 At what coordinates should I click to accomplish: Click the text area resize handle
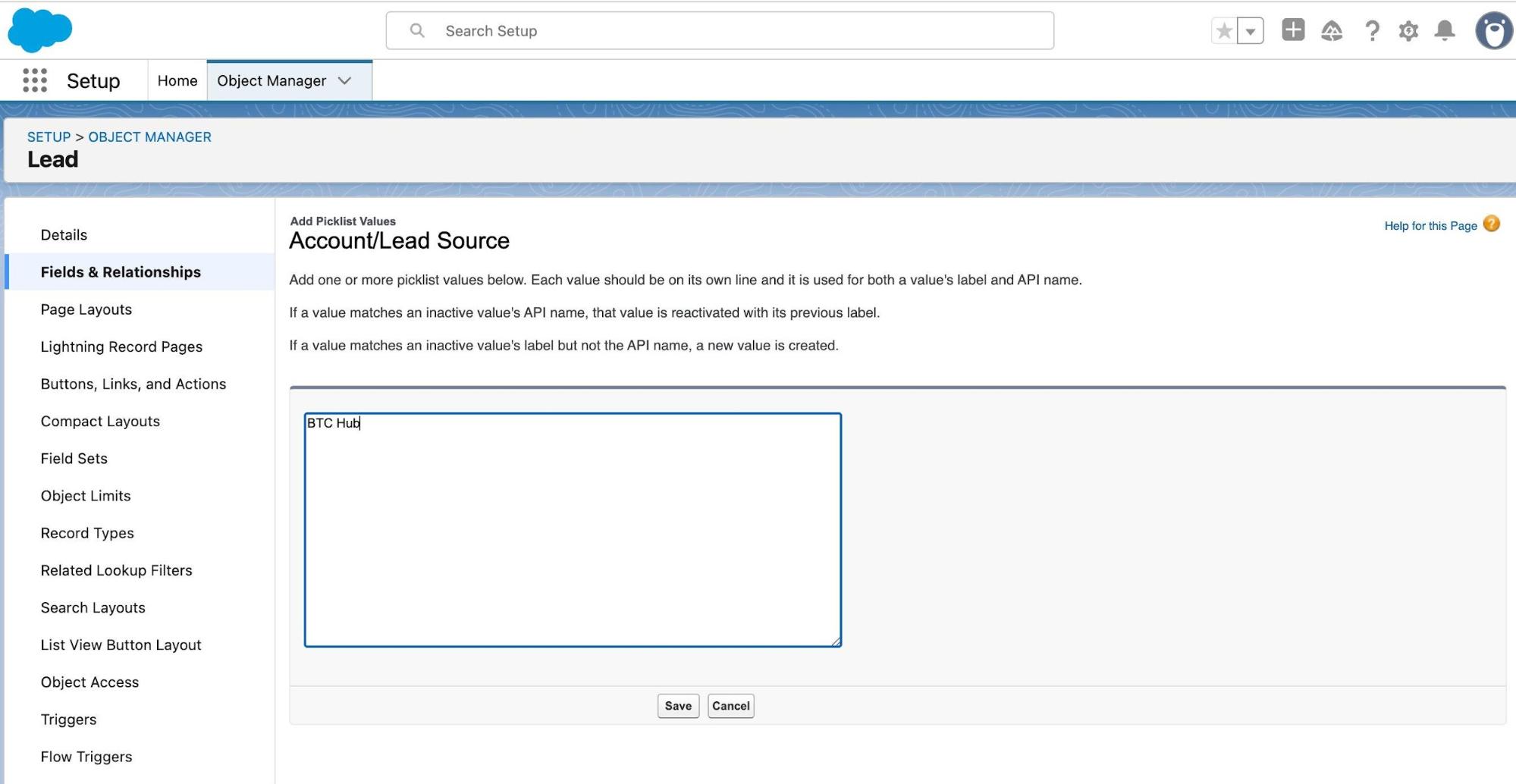[836, 641]
